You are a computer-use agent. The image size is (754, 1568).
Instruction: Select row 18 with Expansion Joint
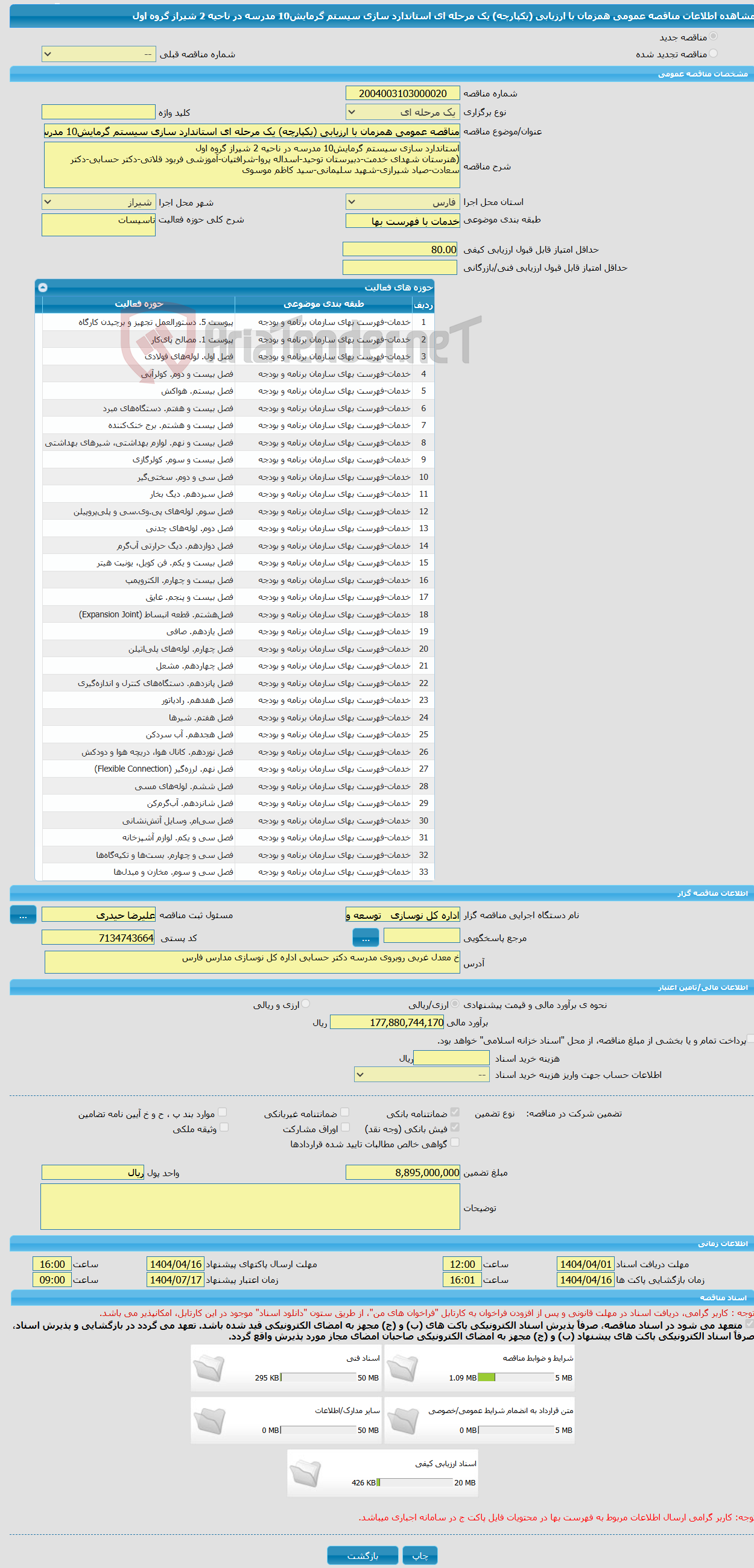coord(238,615)
